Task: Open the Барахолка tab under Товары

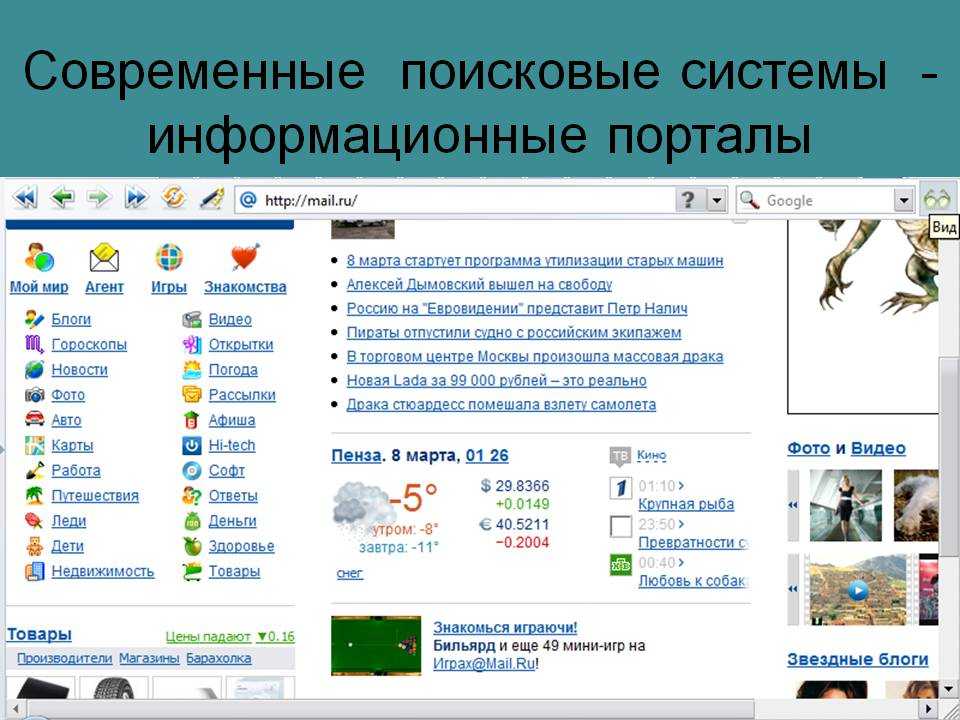Action: coord(219,658)
